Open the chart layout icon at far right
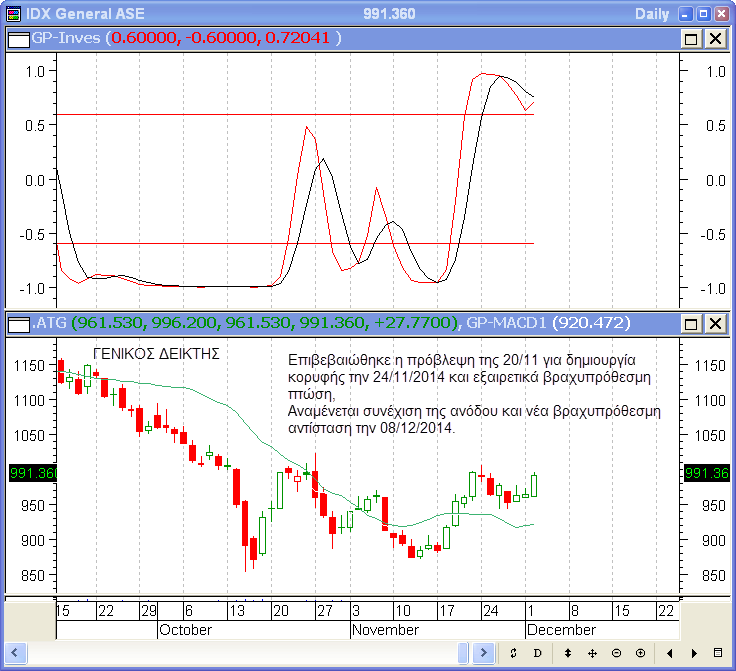The image size is (736, 671). [718, 653]
